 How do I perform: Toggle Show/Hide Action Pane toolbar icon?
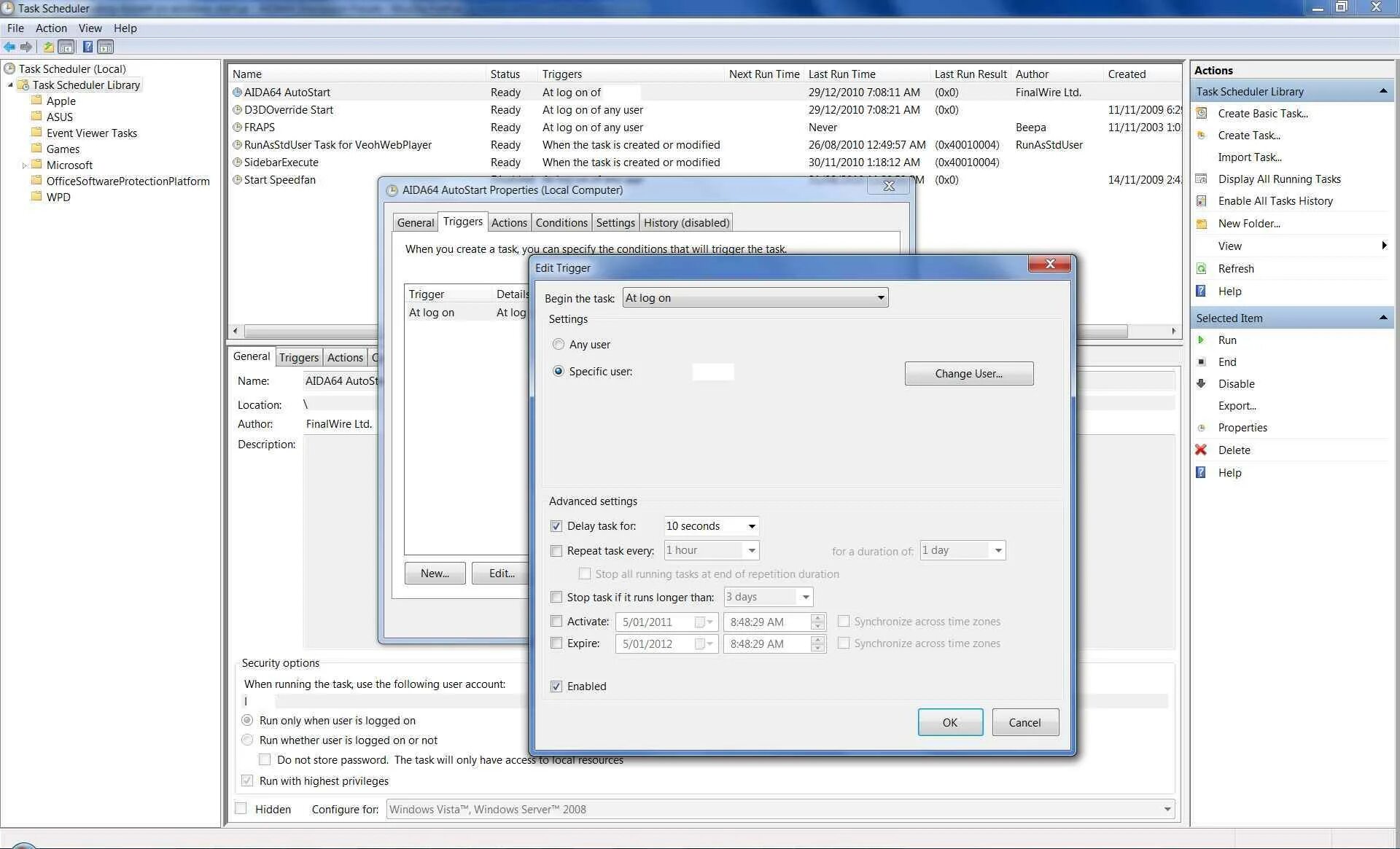pos(106,47)
